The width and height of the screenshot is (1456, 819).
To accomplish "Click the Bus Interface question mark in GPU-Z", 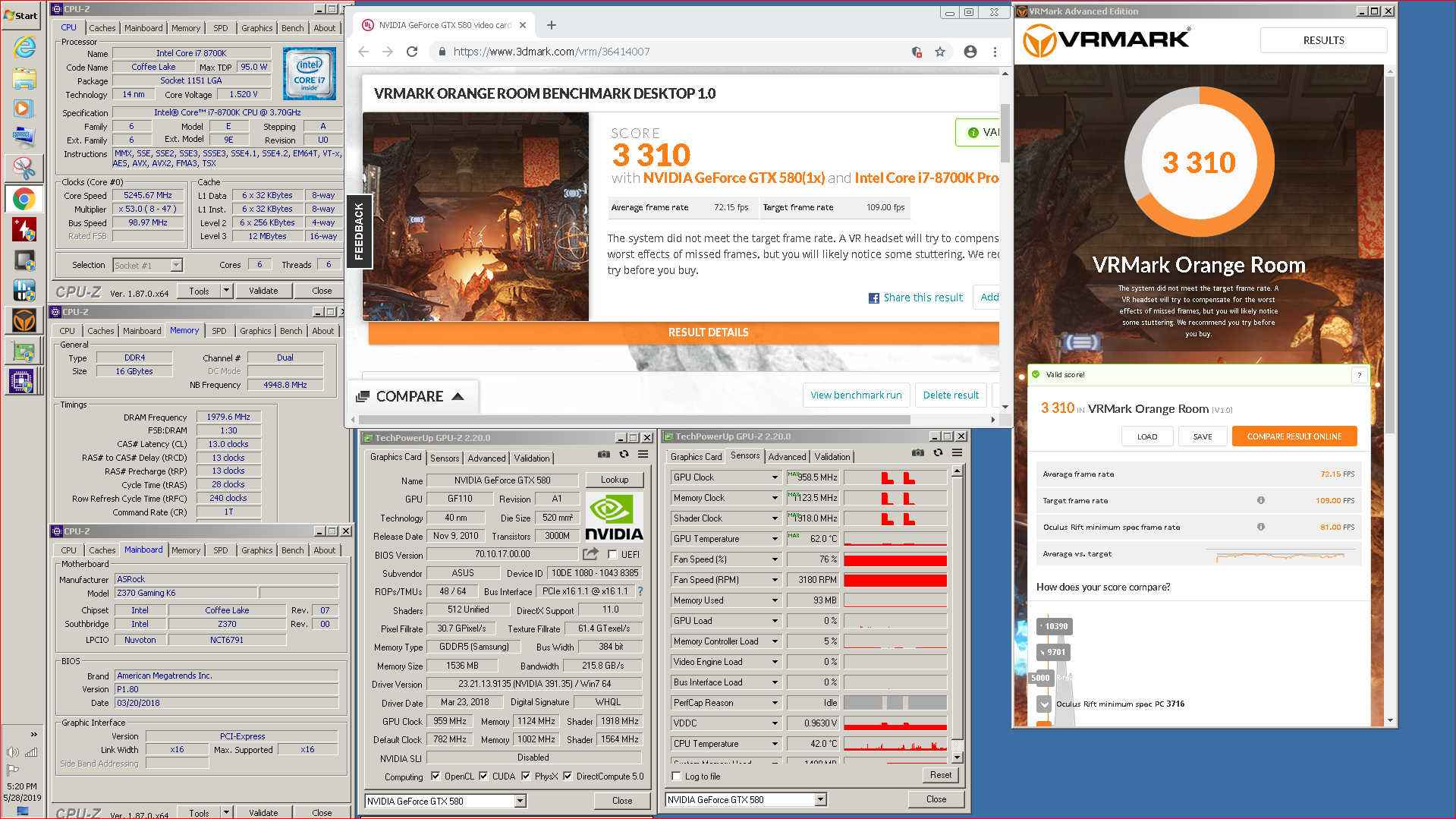I will click(640, 591).
